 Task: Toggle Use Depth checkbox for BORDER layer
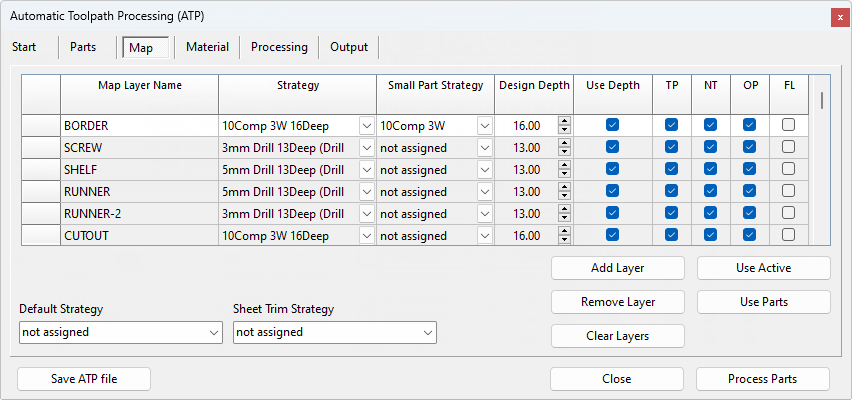point(613,126)
